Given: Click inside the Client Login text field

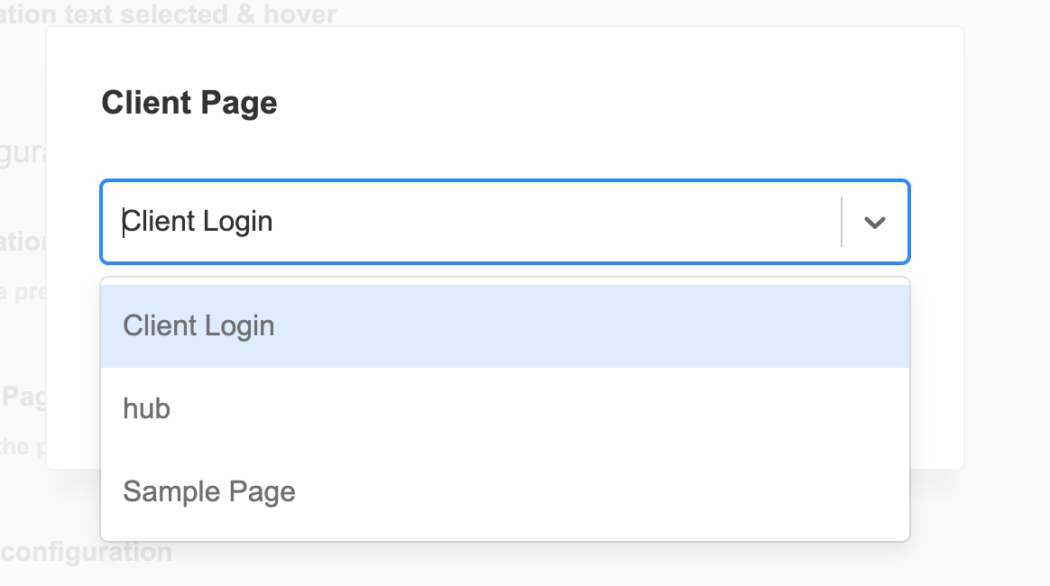Looking at the screenshot, I should click(400, 221).
